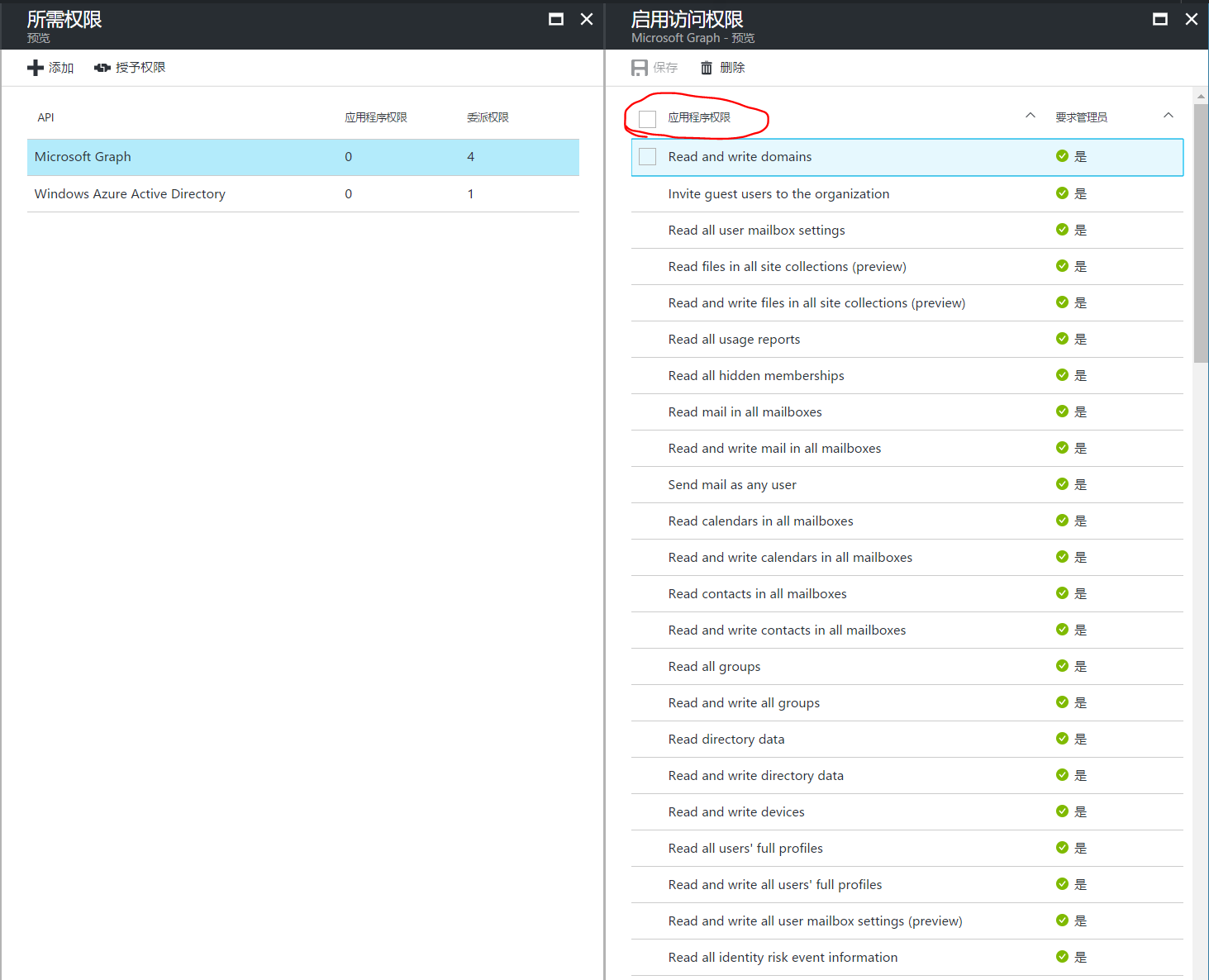
Task: Select Send mail as any user
Action: [x=907, y=484]
